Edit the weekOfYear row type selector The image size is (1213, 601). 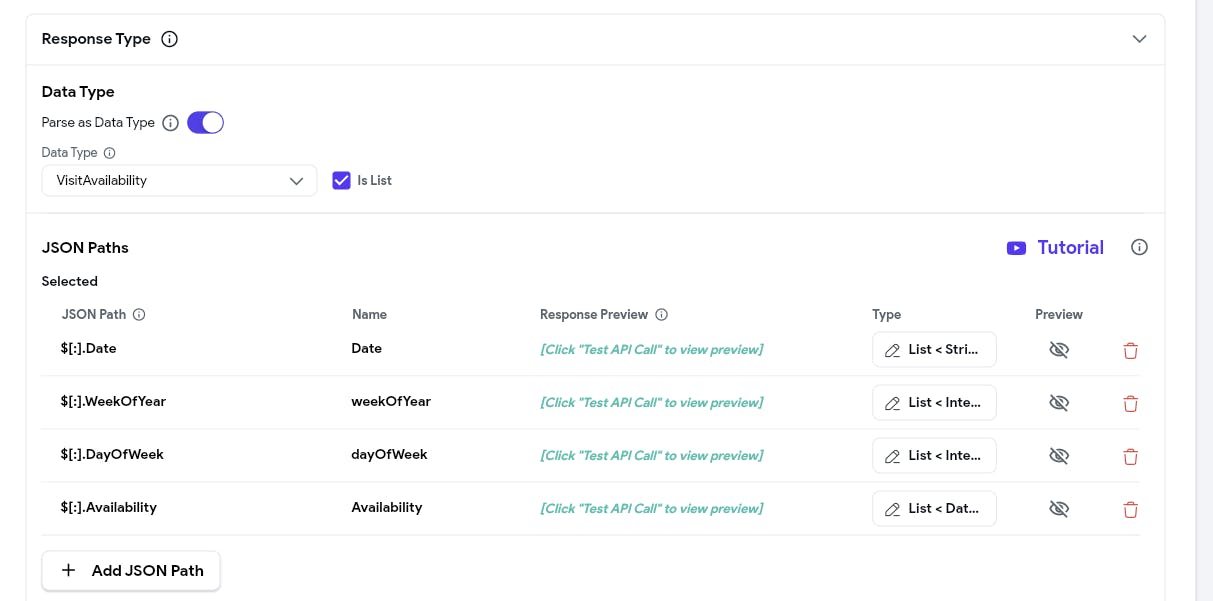(x=934, y=403)
